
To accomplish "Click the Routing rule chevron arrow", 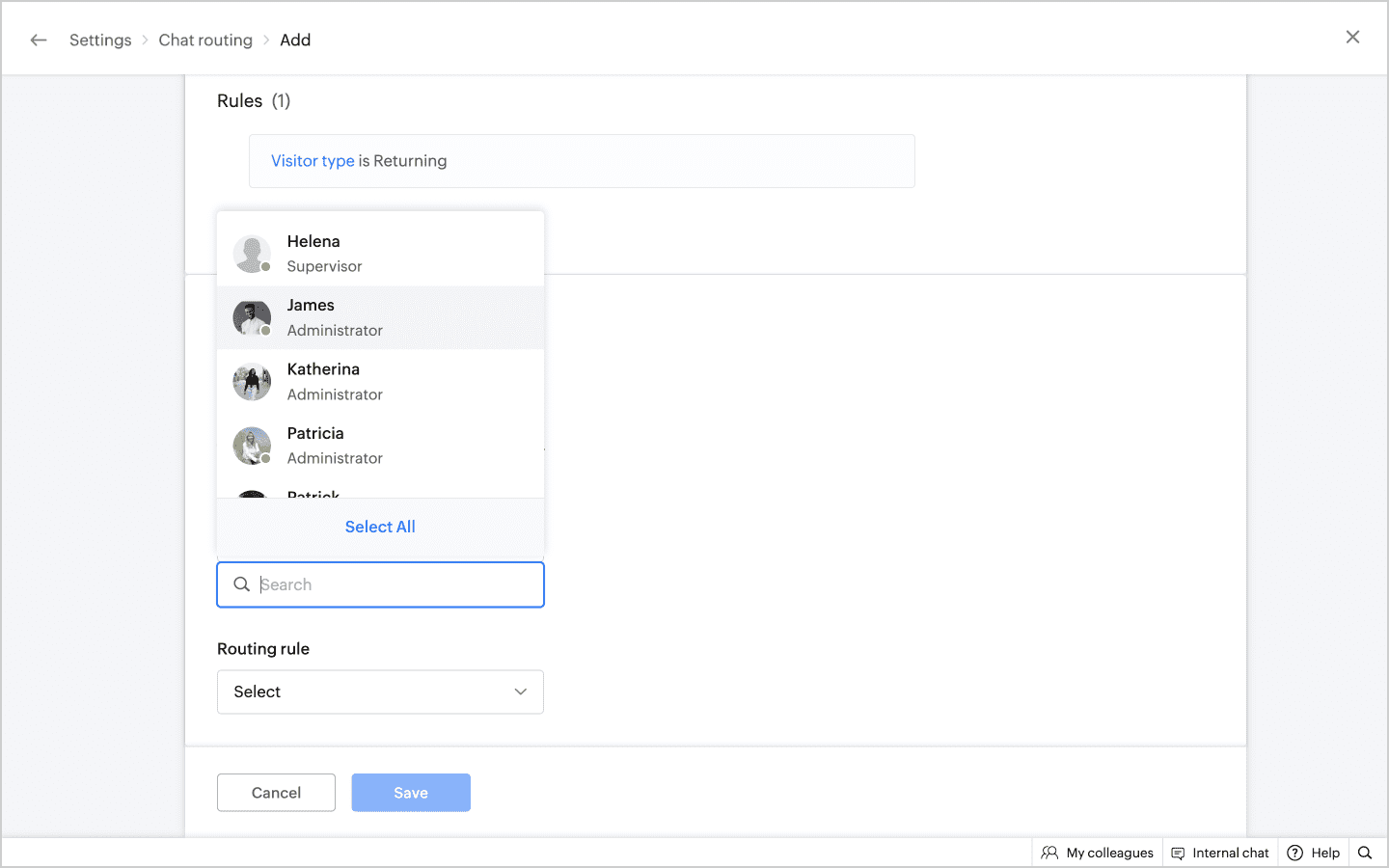I will [521, 692].
